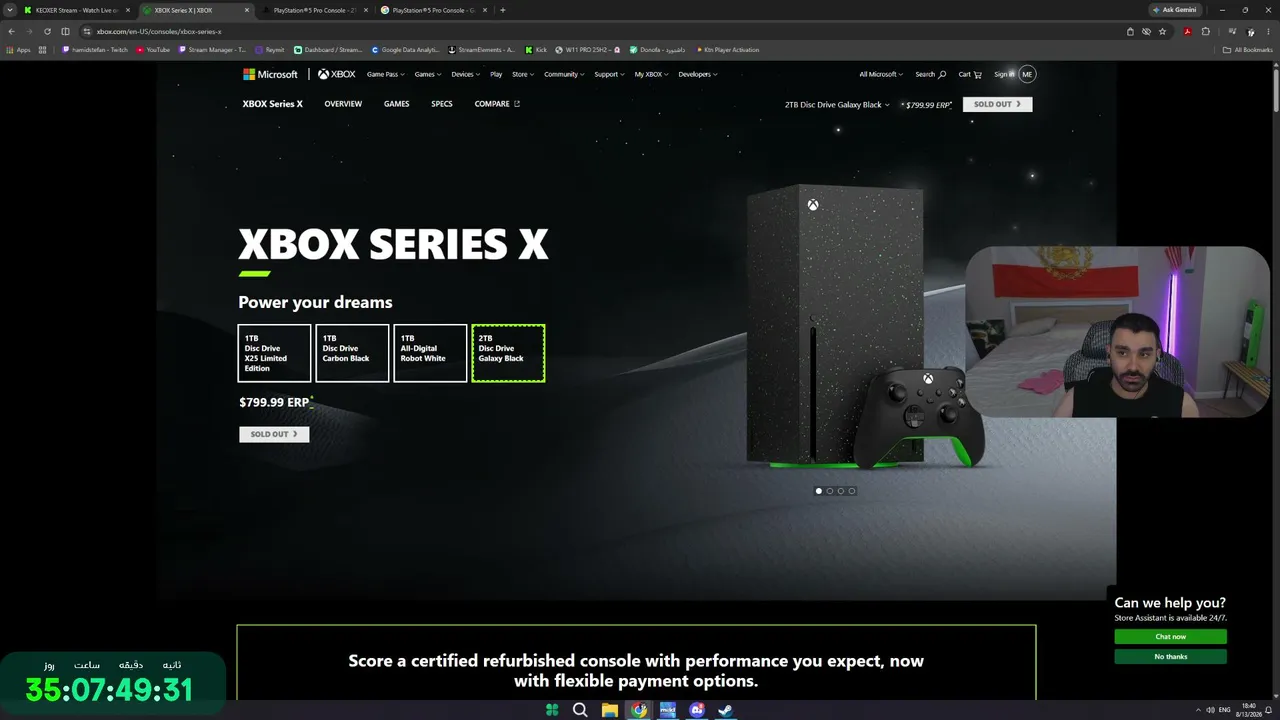Click the Chat now button
Image resolution: width=1280 pixels, height=720 pixels.
click(x=1170, y=637)
